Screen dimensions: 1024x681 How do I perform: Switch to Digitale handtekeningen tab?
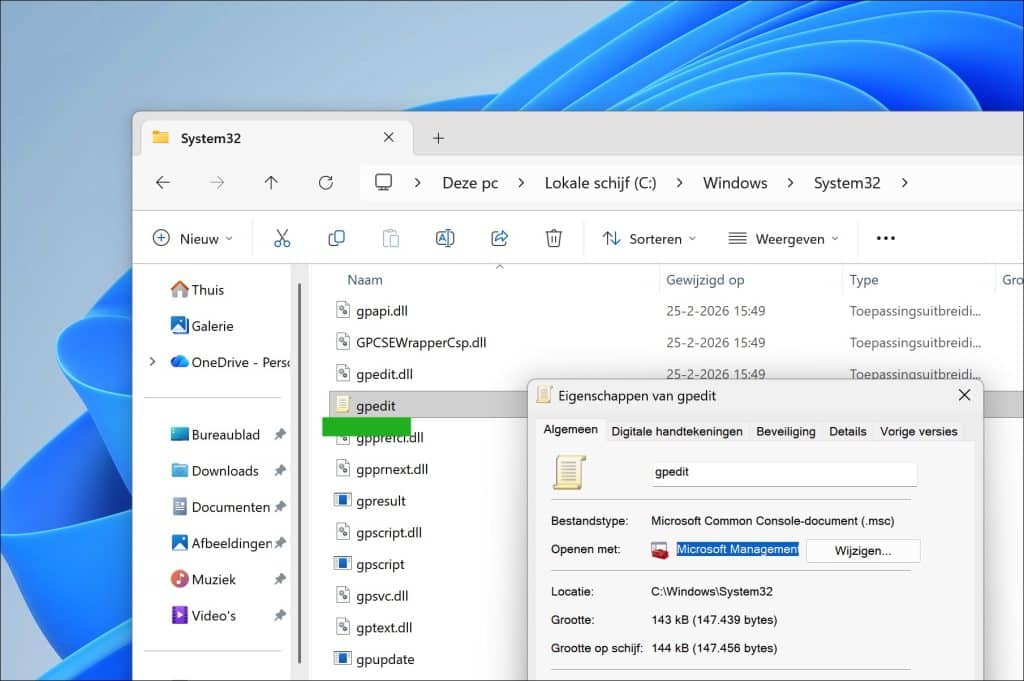tap(677, 431)
